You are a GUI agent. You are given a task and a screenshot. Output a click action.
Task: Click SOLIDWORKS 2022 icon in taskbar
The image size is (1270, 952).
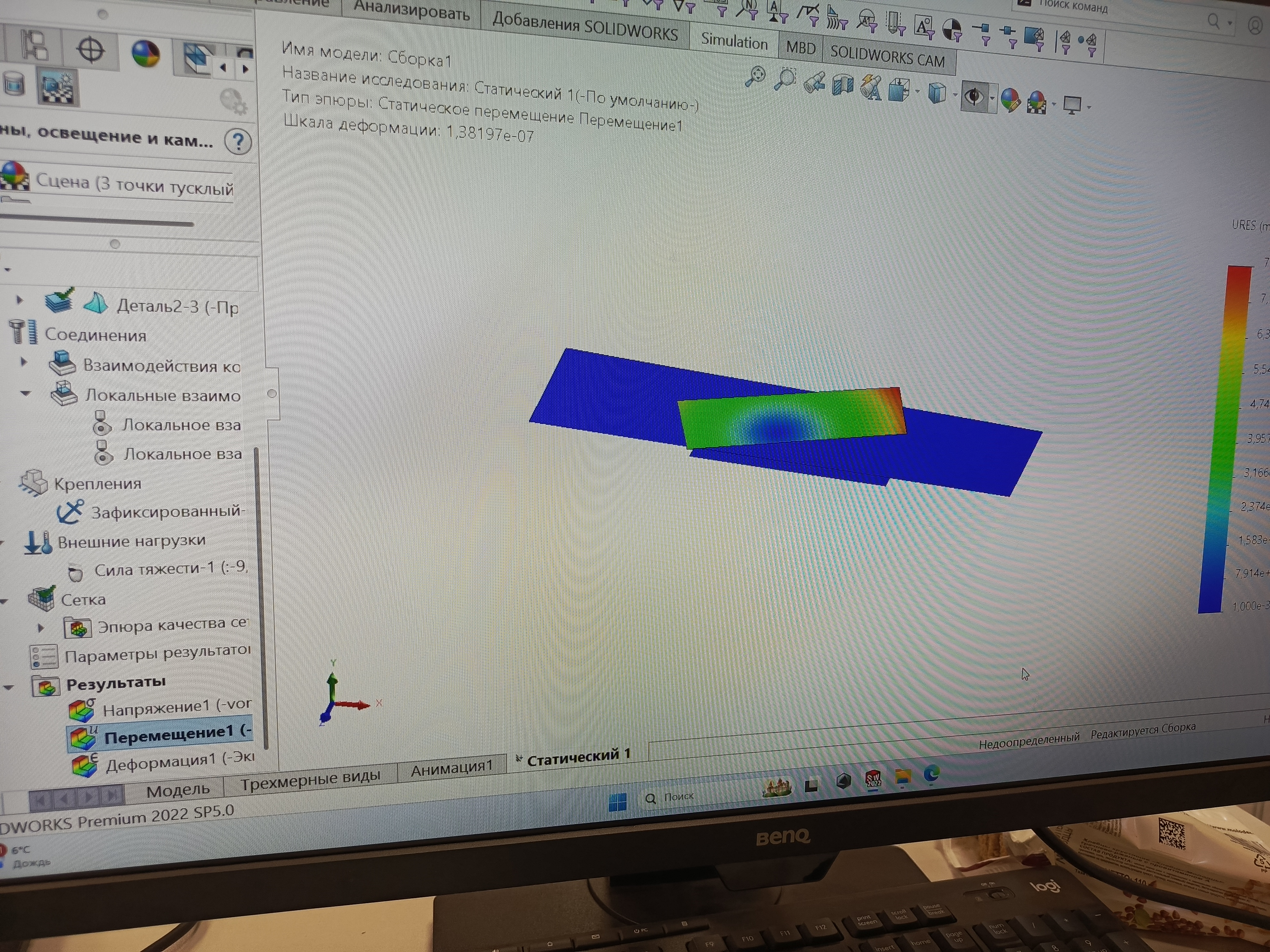point(873,779)
